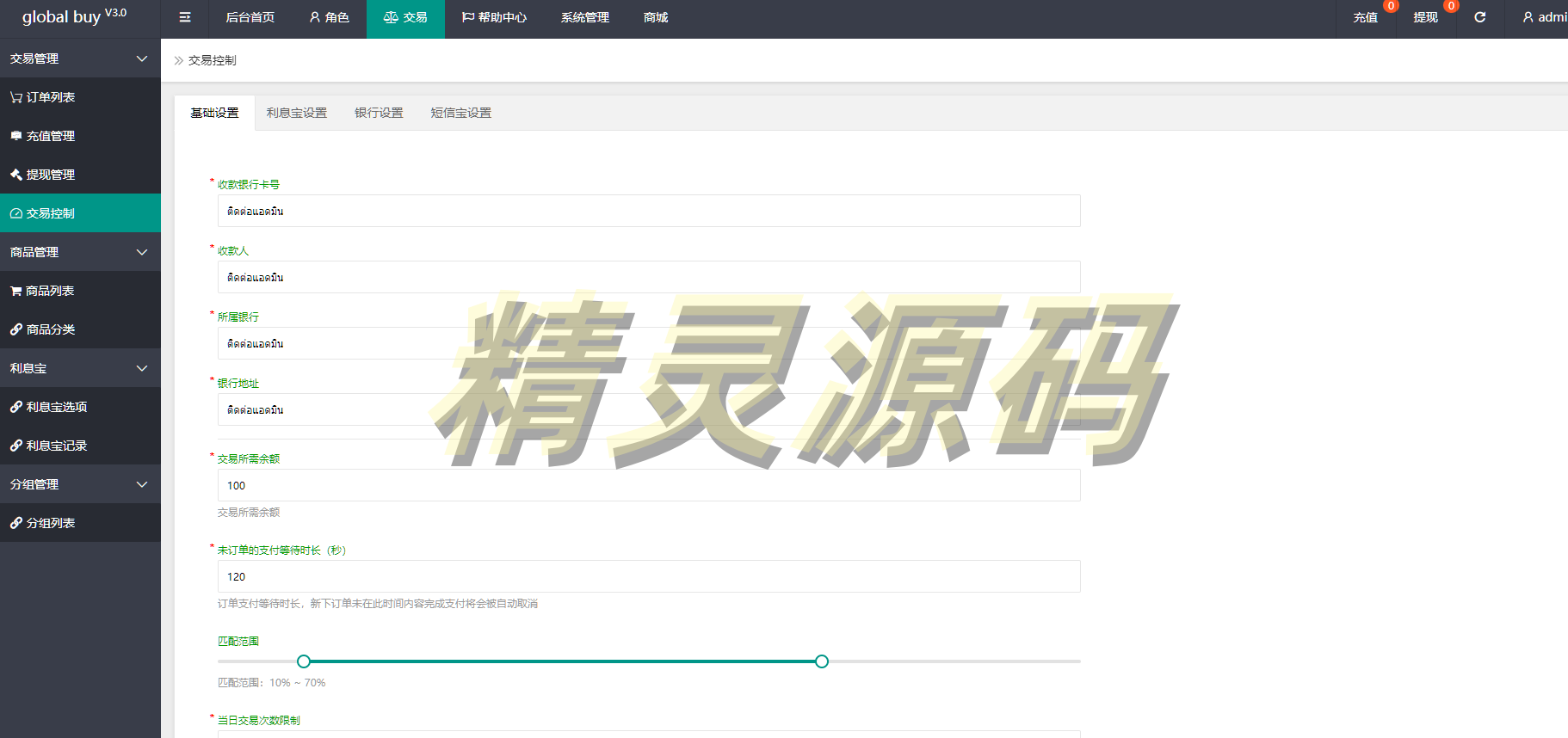Collapse the 交易管理 sidebar group
1568x738 pixels.
coord(80,58)
